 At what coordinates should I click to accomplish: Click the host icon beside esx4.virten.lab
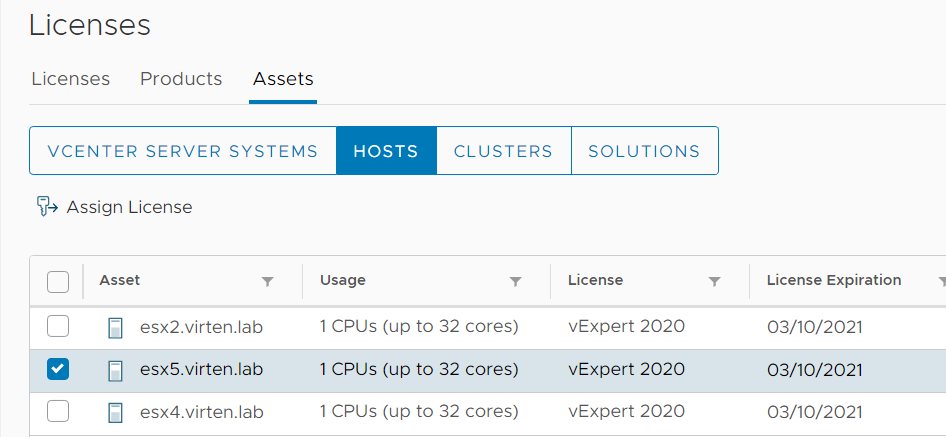point(115,412)
